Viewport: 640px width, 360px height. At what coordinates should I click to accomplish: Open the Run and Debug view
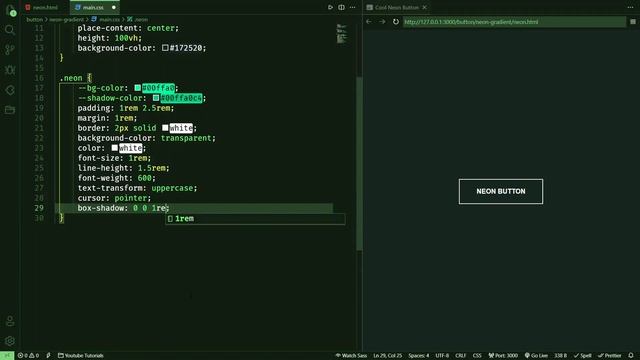tap(10, 70)
